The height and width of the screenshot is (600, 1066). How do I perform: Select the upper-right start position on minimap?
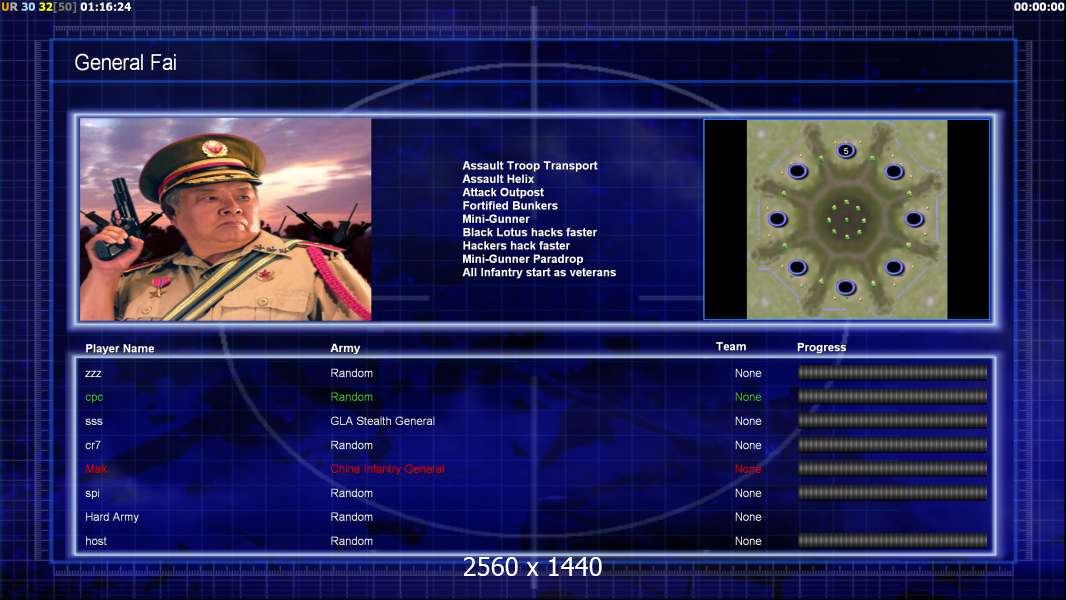coord(894,171)
